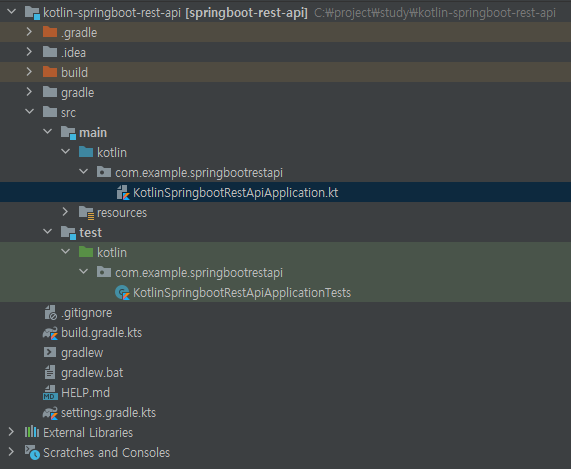This screenshot has width=571, height=469.
Task: Click the orange build folder icon
Action: [x=50, y=72]
